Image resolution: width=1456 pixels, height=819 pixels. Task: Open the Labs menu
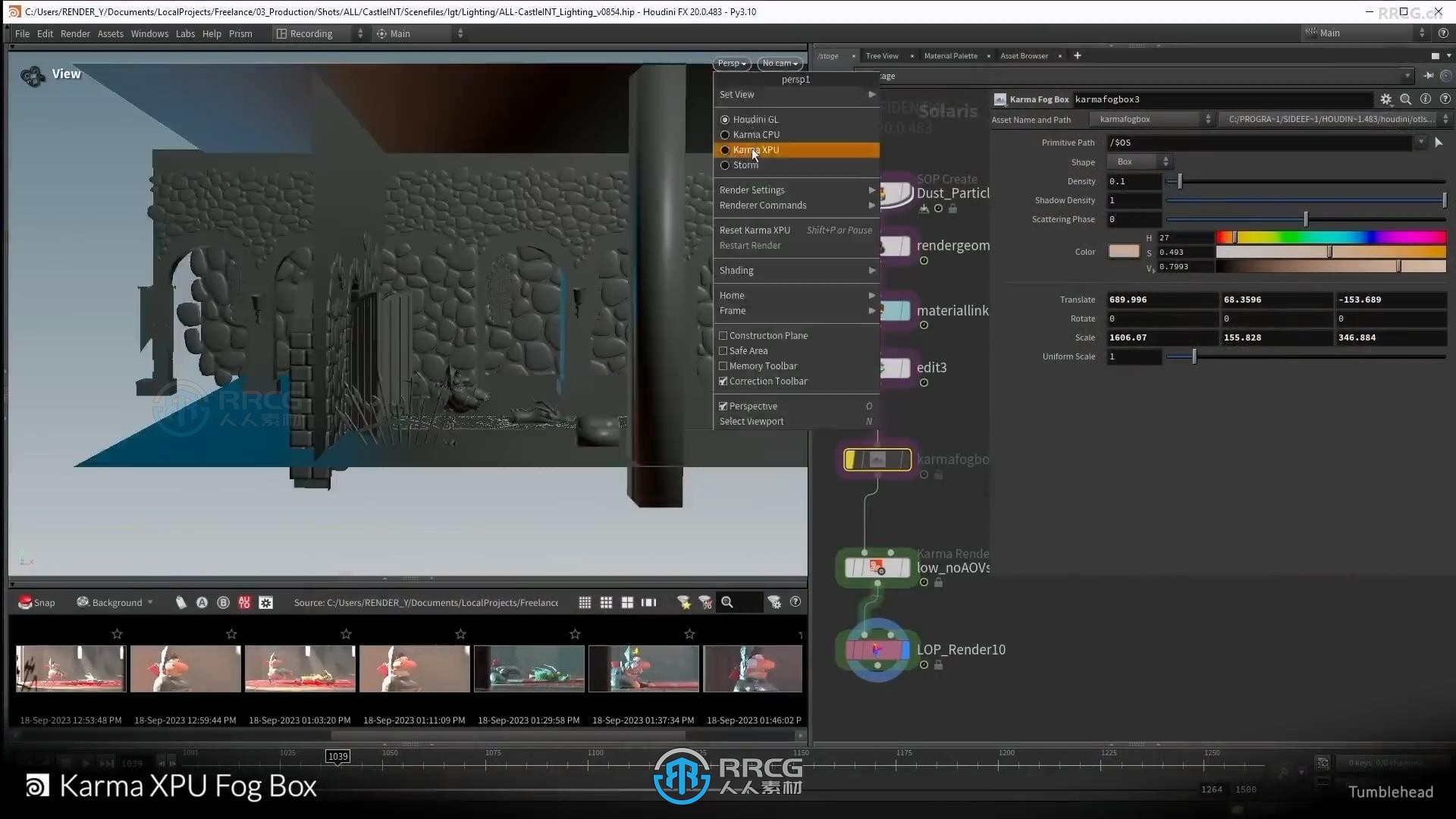tap(185, 33)
